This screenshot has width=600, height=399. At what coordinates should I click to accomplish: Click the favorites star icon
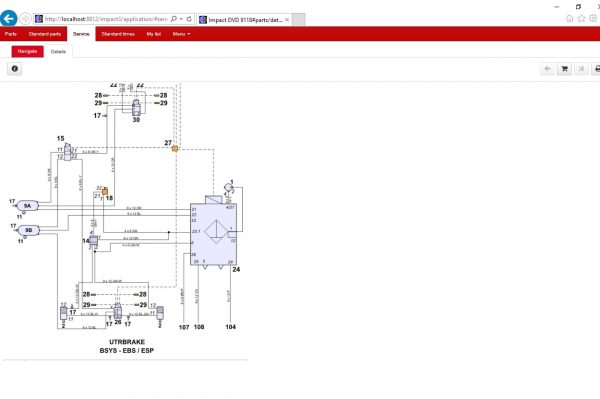[581, 18]
